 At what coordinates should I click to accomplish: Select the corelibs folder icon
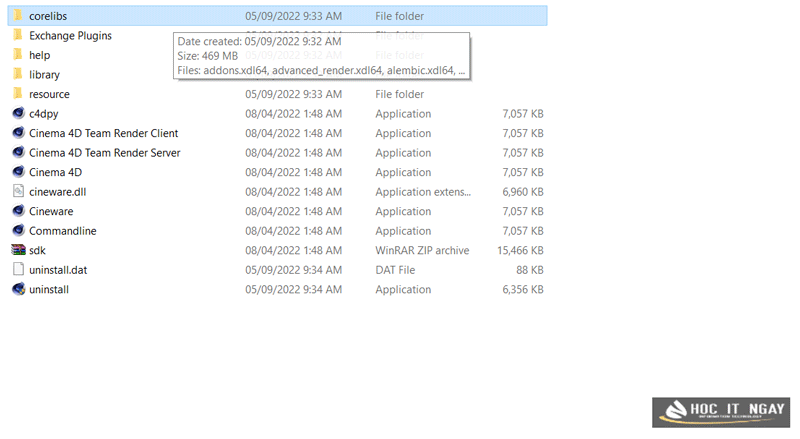point(18,15)
